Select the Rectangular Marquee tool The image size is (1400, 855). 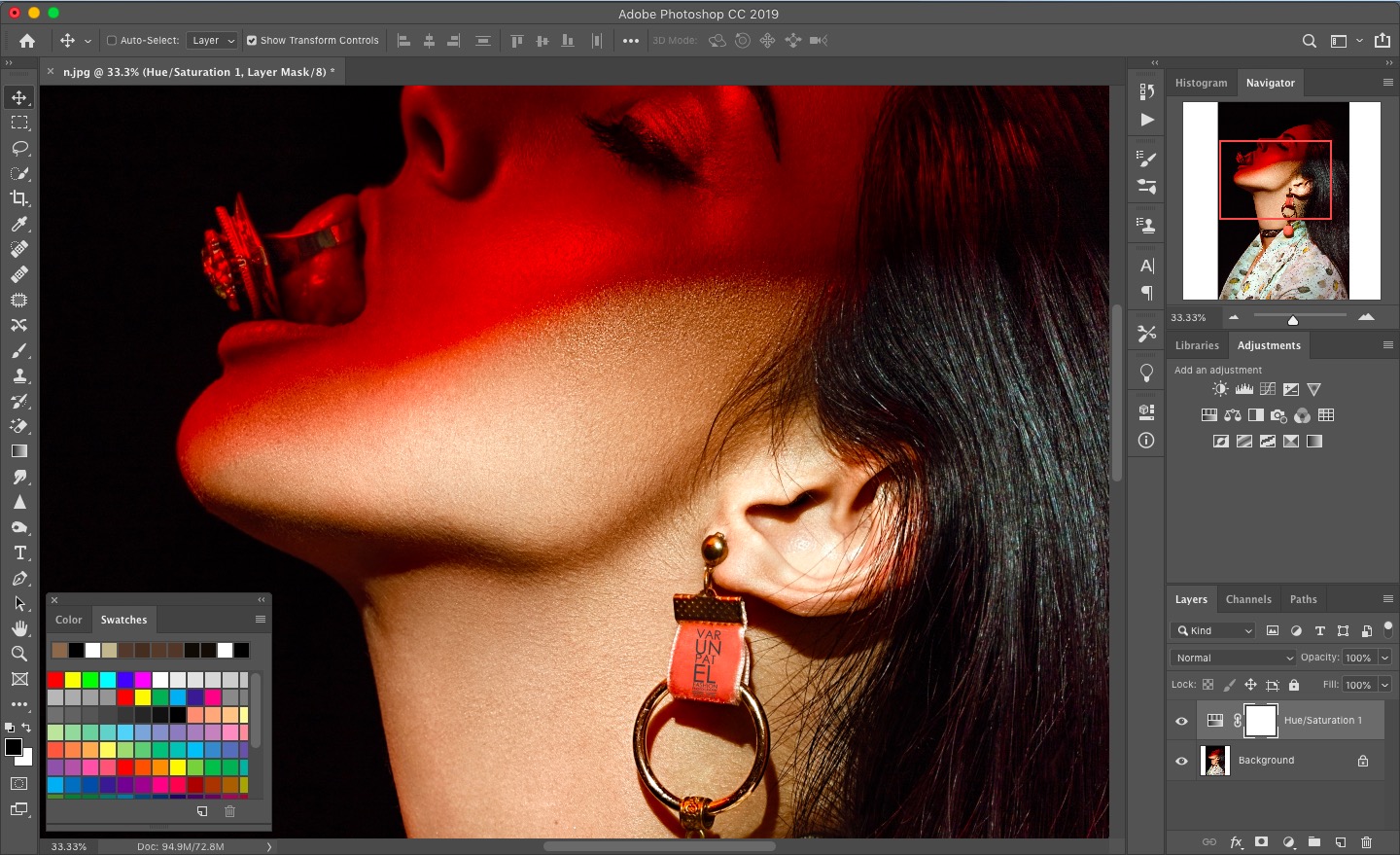[x=19, y=123]
